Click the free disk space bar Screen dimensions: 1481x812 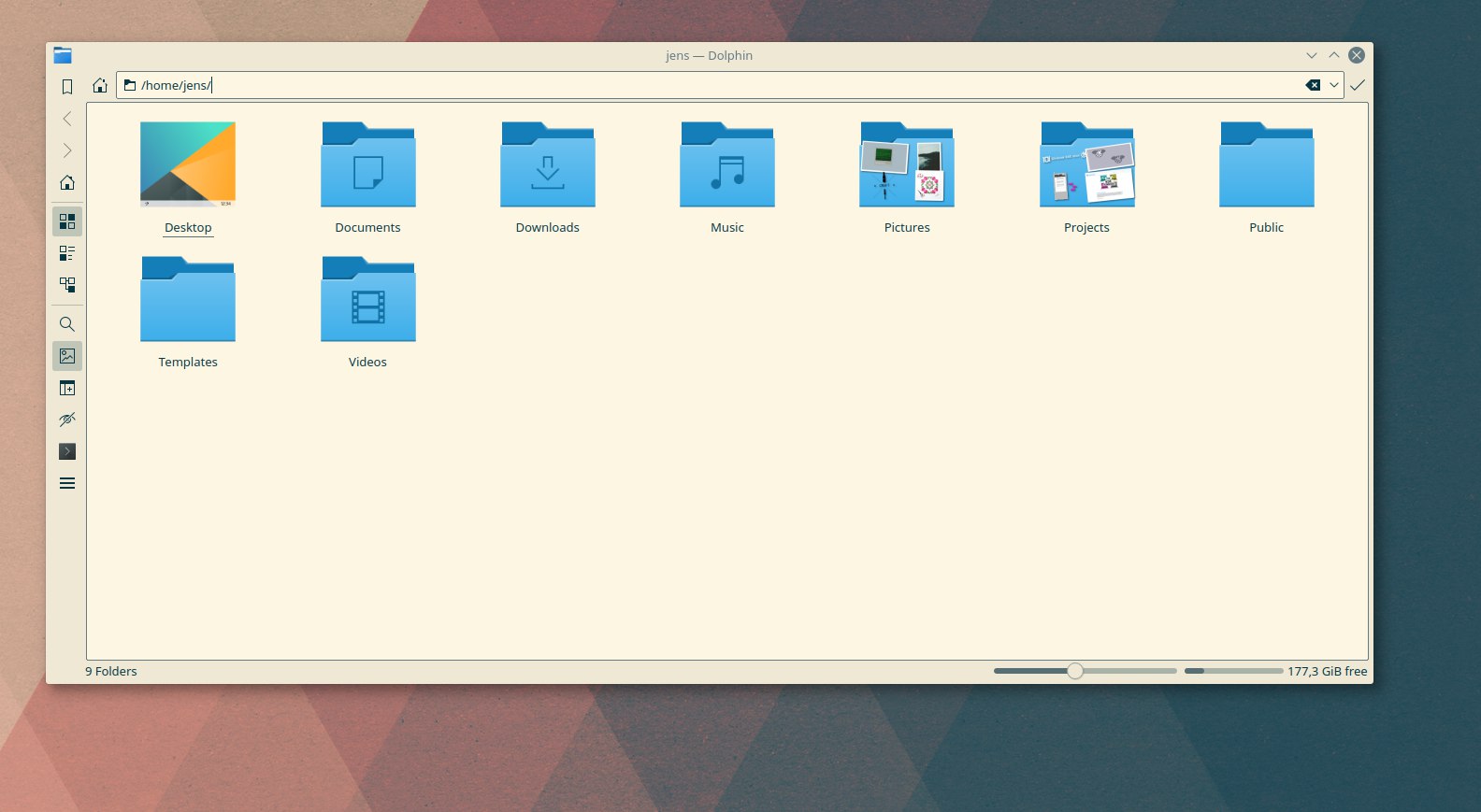pos(1233,671)
